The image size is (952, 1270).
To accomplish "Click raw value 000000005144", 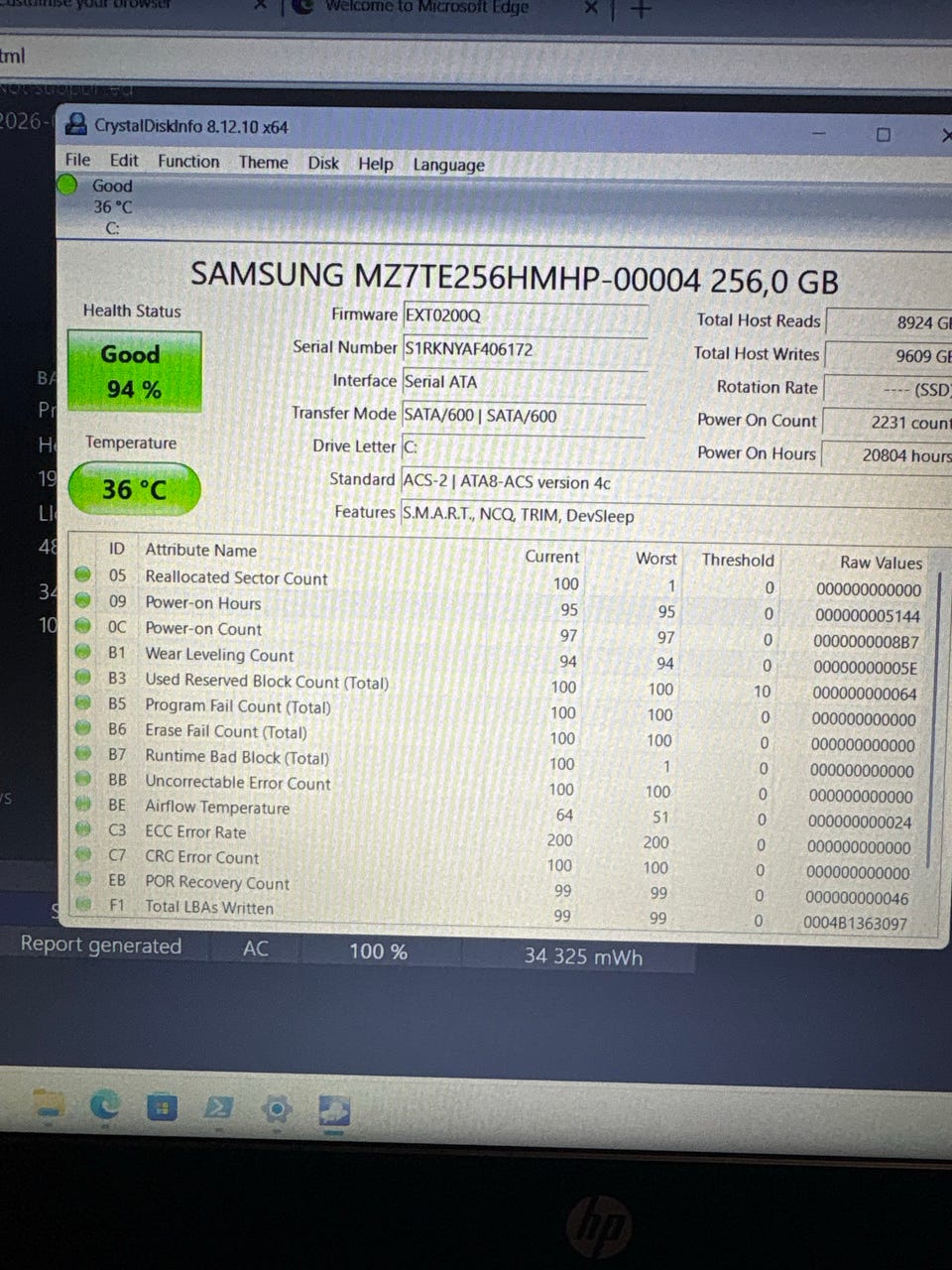I will [x=868, y=615].
